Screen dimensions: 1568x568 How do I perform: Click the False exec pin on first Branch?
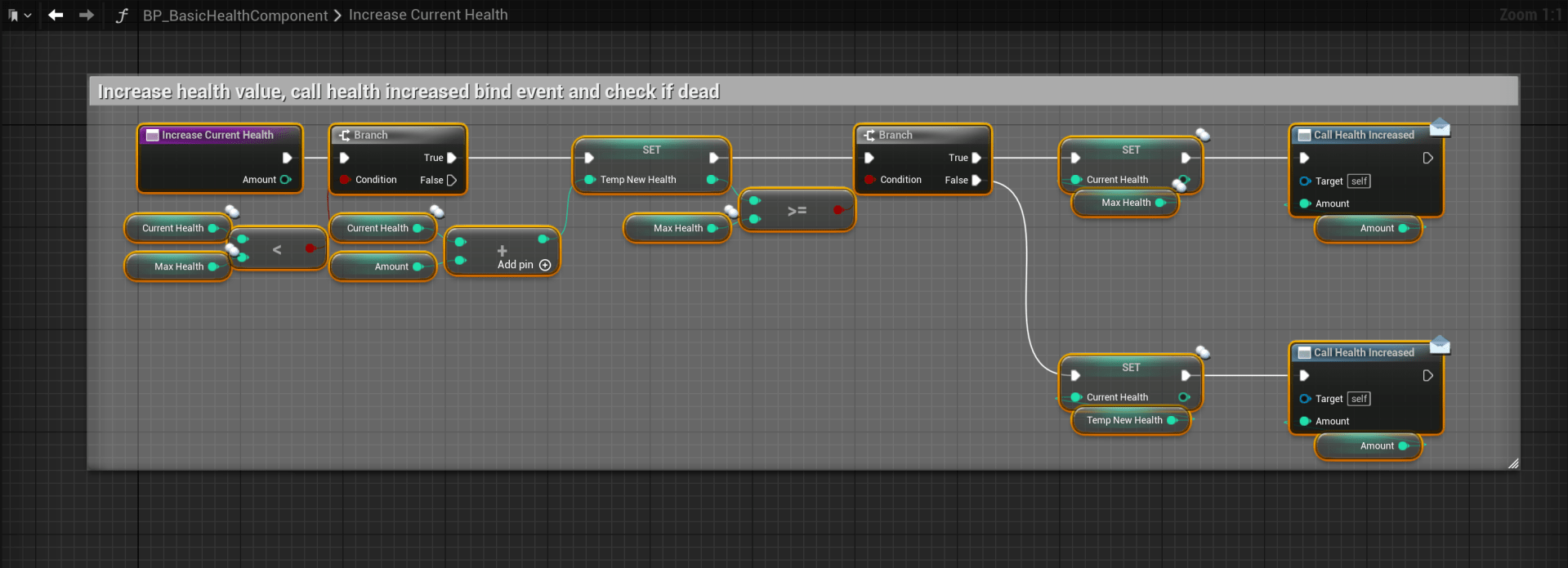[451, 180]
